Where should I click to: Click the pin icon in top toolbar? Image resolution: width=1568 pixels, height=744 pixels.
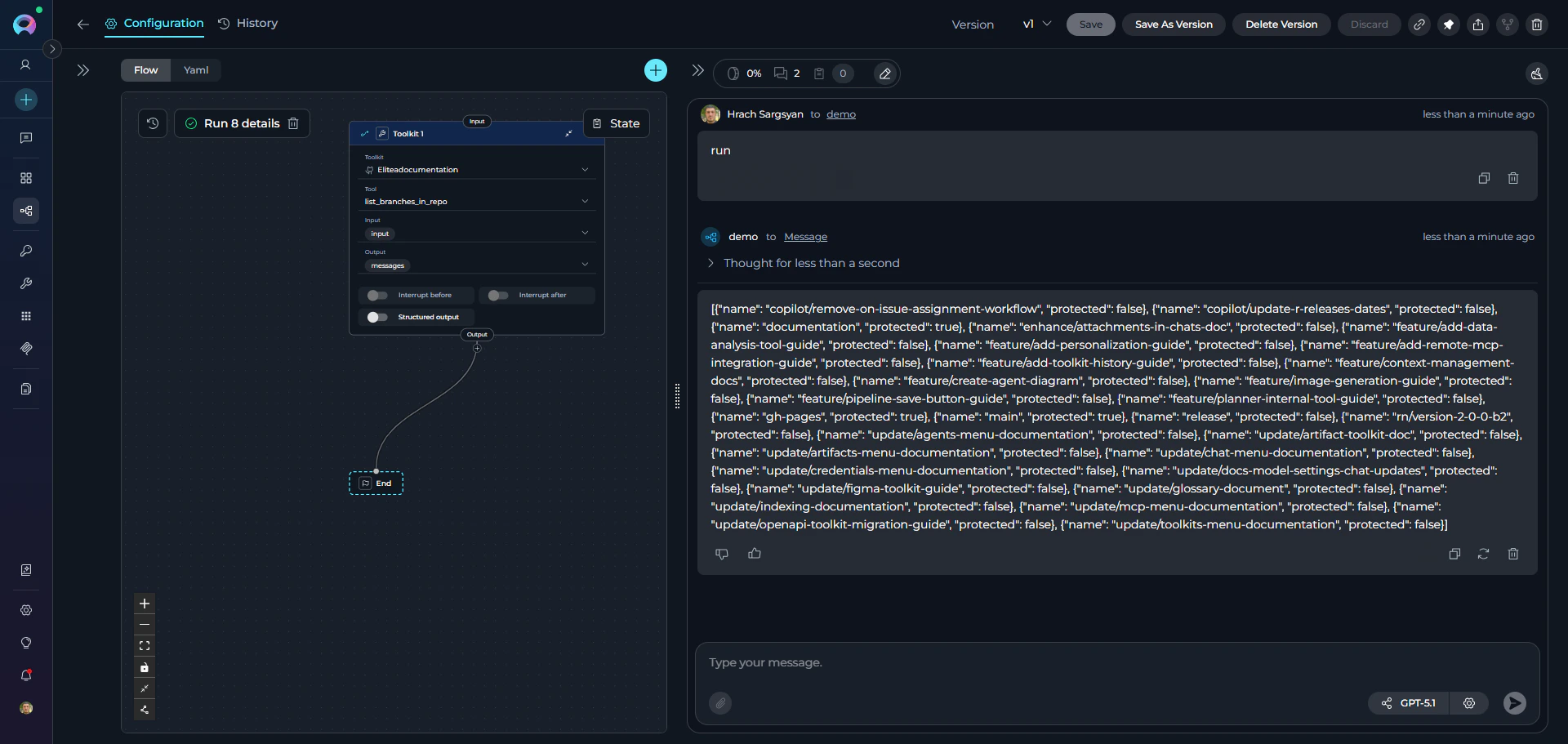pyautogui.click(x=1449, y=25)
